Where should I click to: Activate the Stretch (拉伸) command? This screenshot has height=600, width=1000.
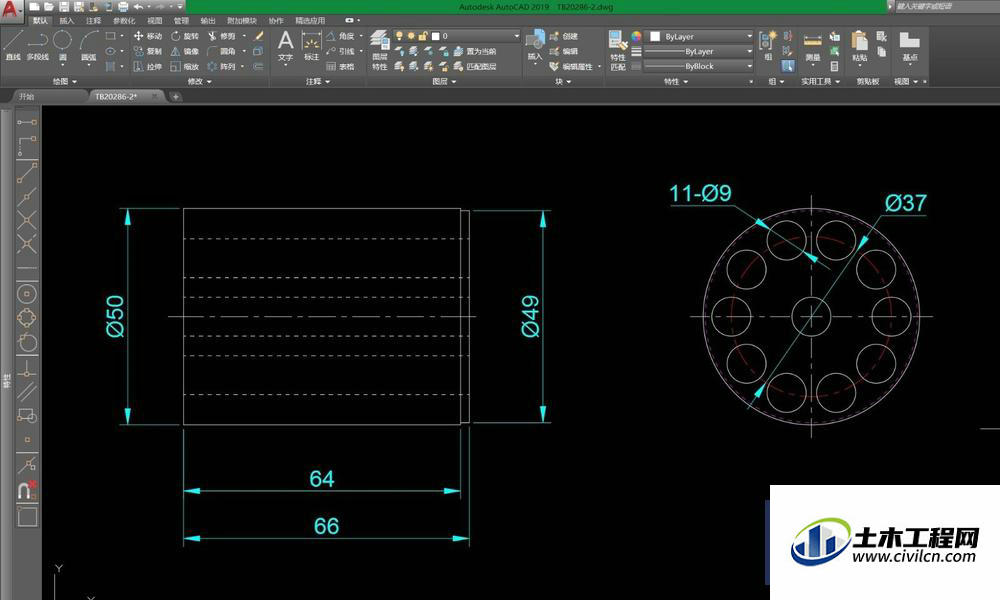148,66
